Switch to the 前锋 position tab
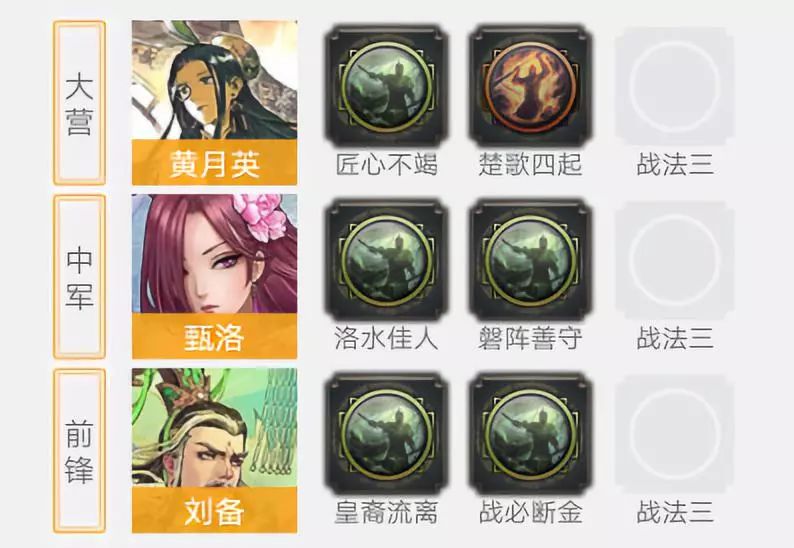 [x=79, y=451]
